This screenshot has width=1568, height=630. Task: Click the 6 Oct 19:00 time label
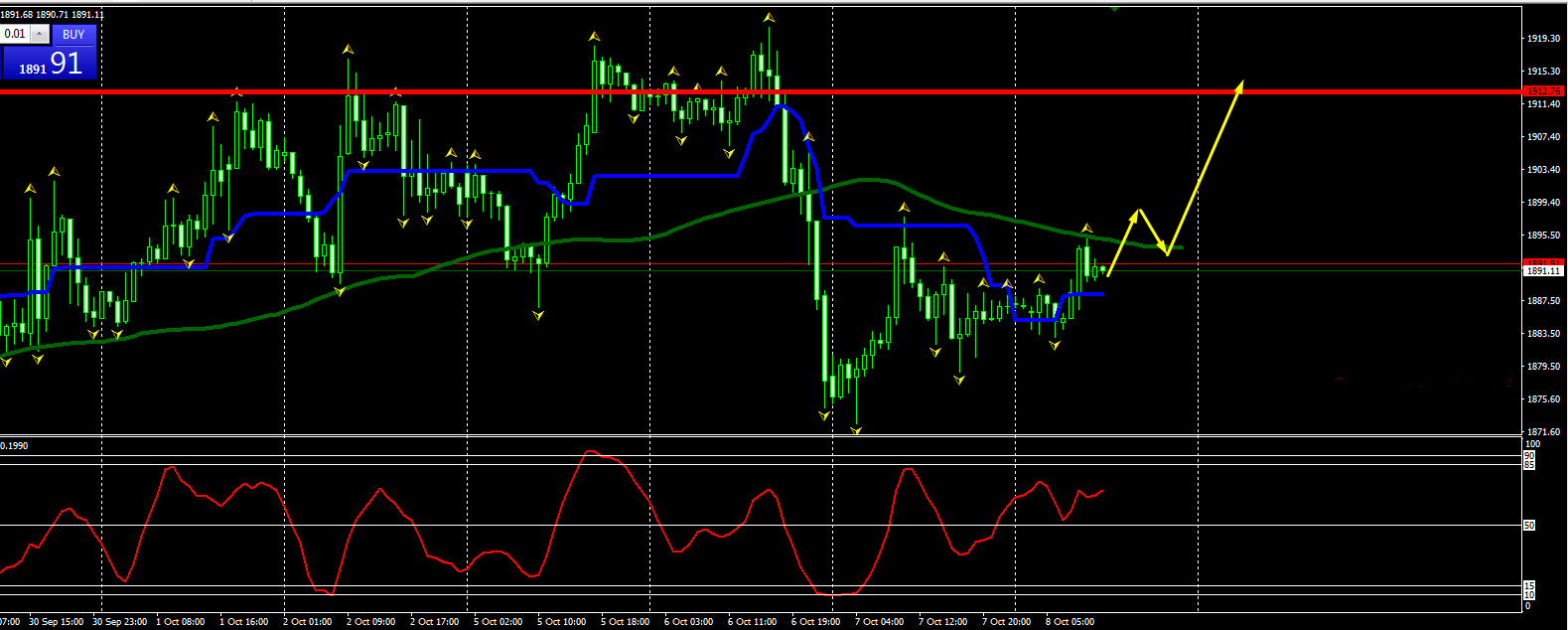pyautogui.click(x=815, y=622)
